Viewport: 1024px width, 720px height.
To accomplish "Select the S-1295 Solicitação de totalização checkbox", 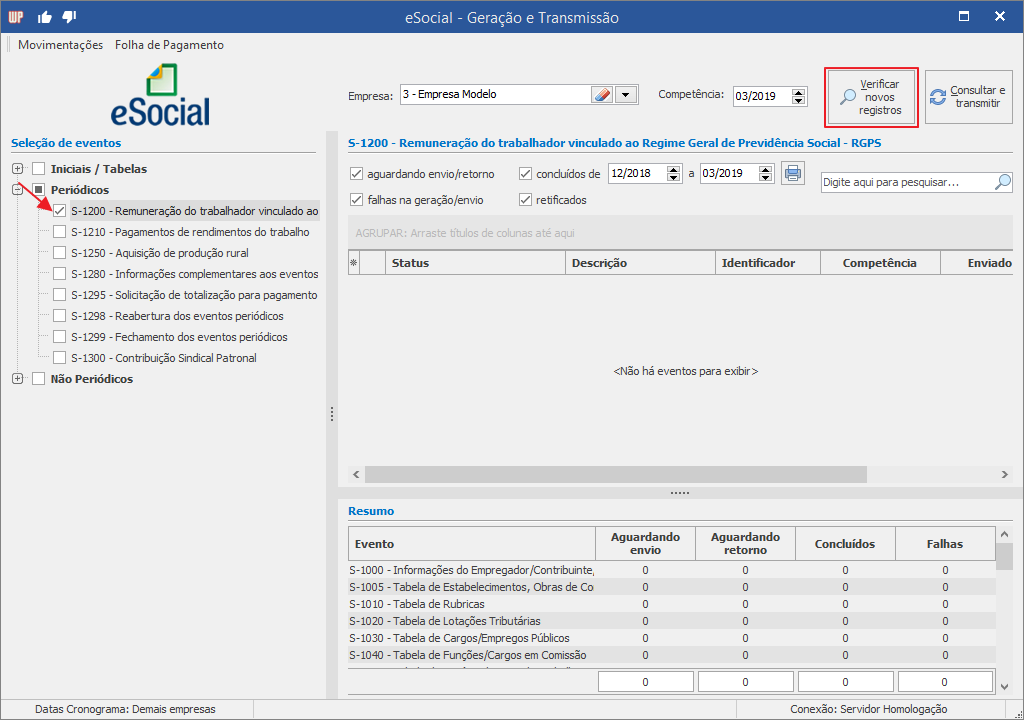I will click(x=59, y=295).
